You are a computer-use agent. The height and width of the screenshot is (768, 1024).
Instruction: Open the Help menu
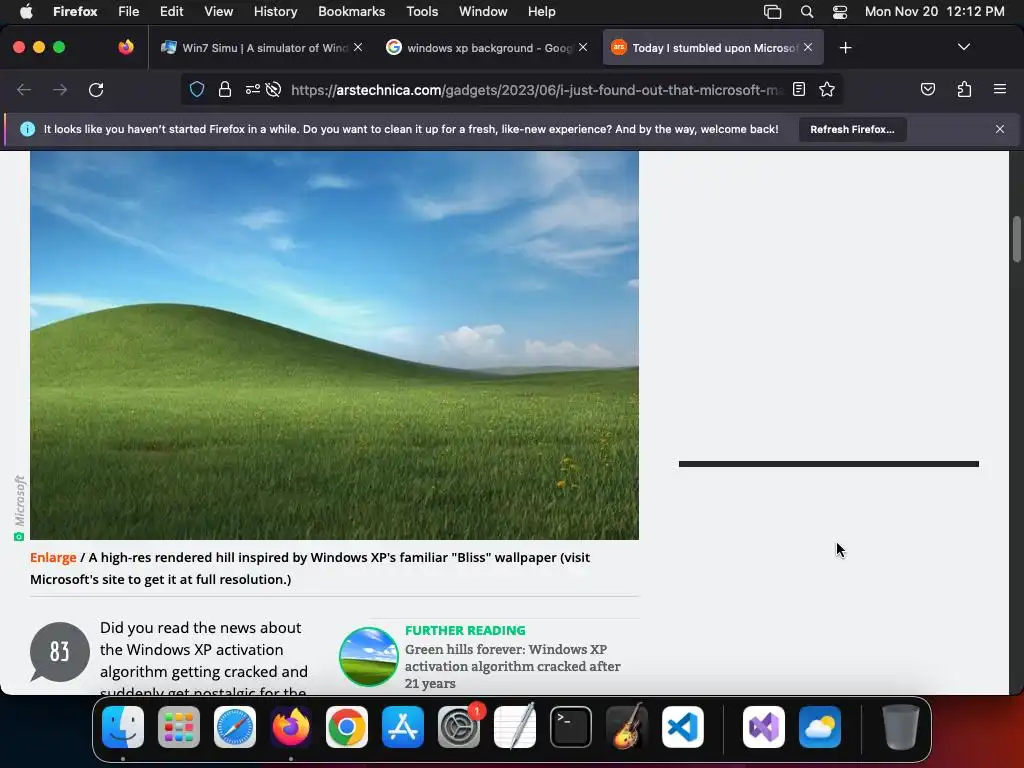tap(541, 11)
